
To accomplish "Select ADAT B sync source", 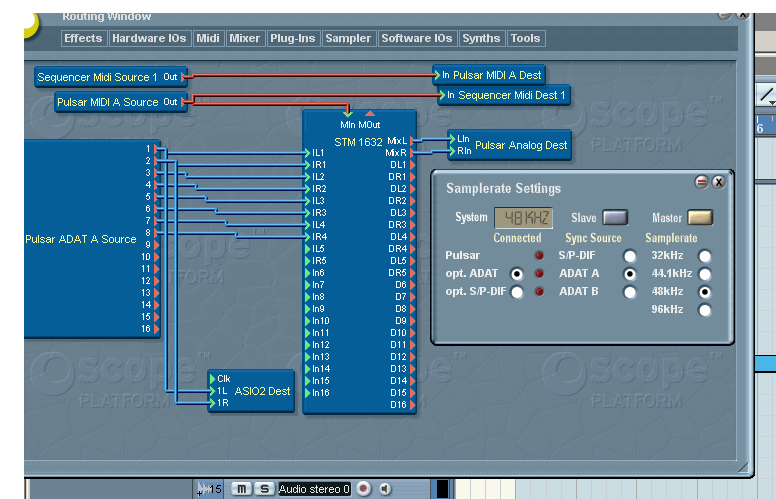I will click(x=630, y=292).
